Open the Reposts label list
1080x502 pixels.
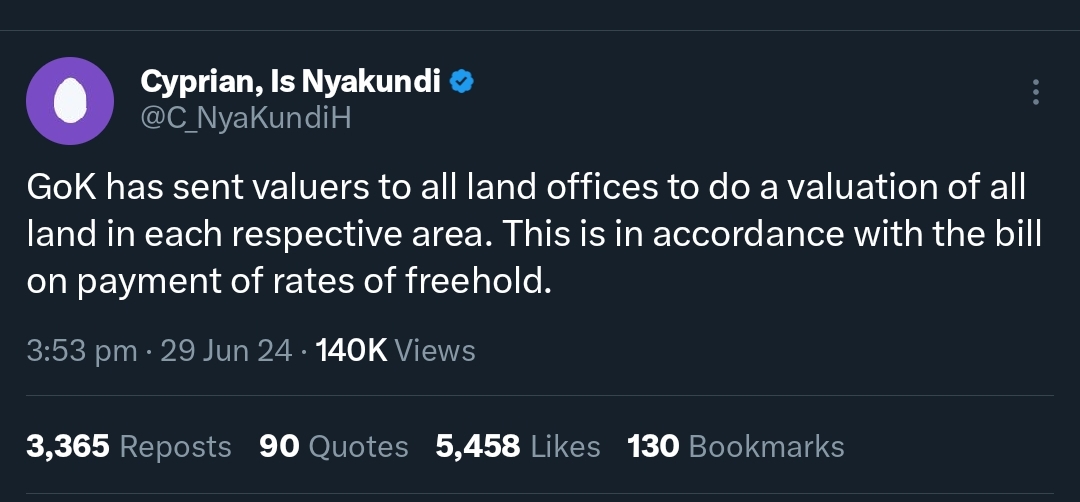pyautogui.click(x=175, y=446)
